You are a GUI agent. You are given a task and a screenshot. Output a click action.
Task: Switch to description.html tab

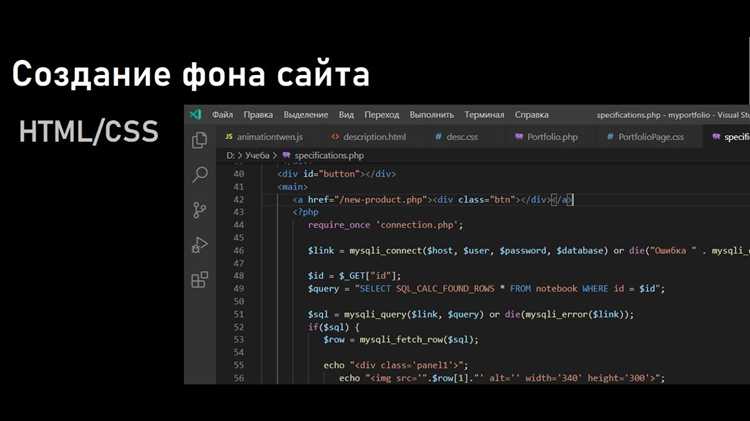[368, 137]
